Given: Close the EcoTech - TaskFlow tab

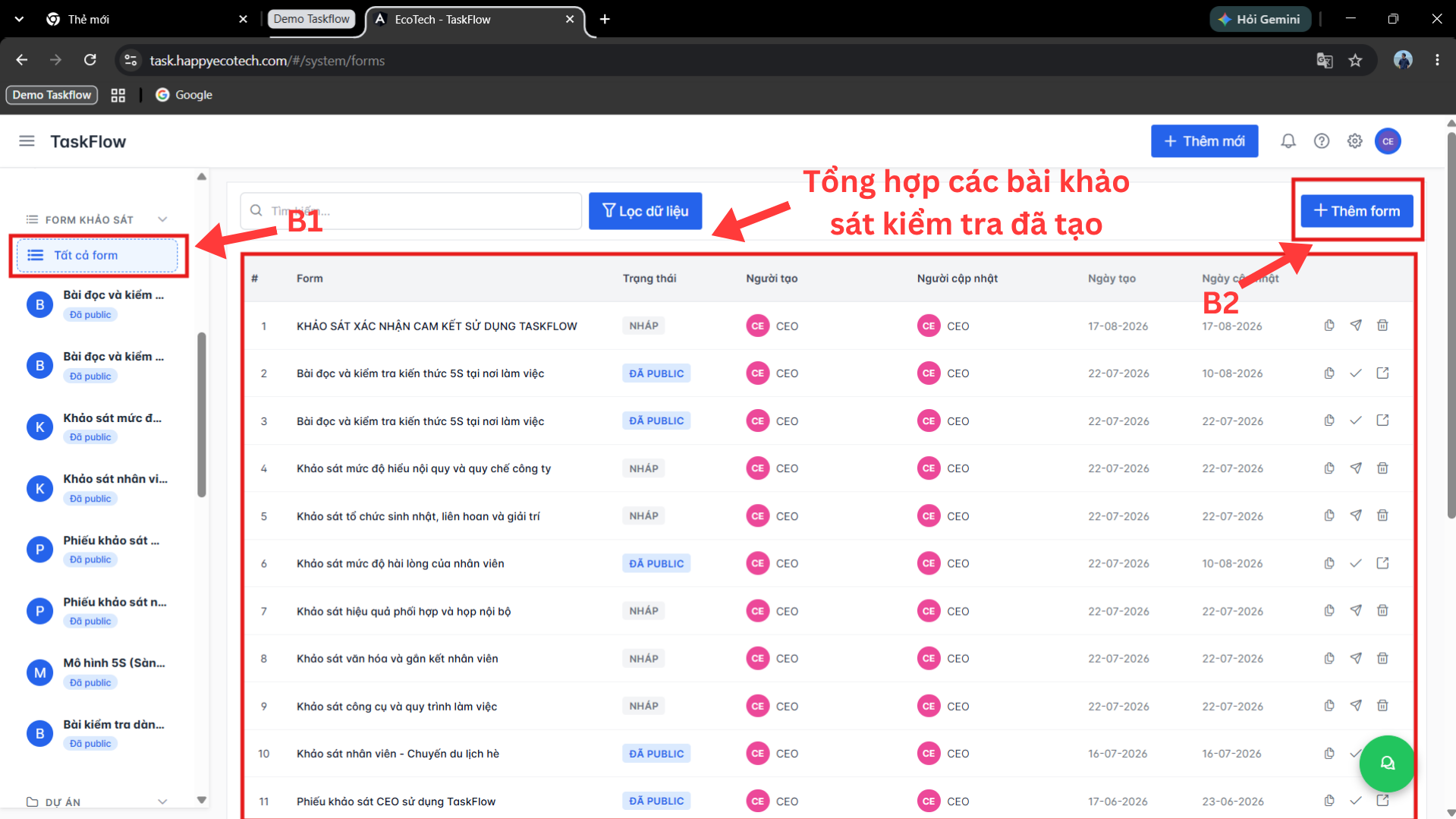Looking at the screenshot, I should 570,19.
